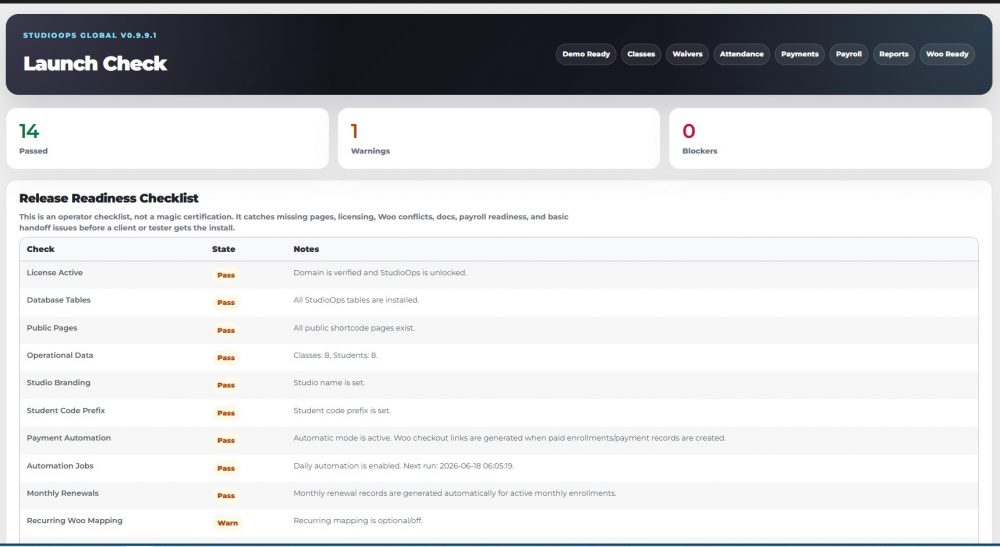Click the 1 Warnings summary card
The height and width of the screenshot is (547, 1000).
499,138
